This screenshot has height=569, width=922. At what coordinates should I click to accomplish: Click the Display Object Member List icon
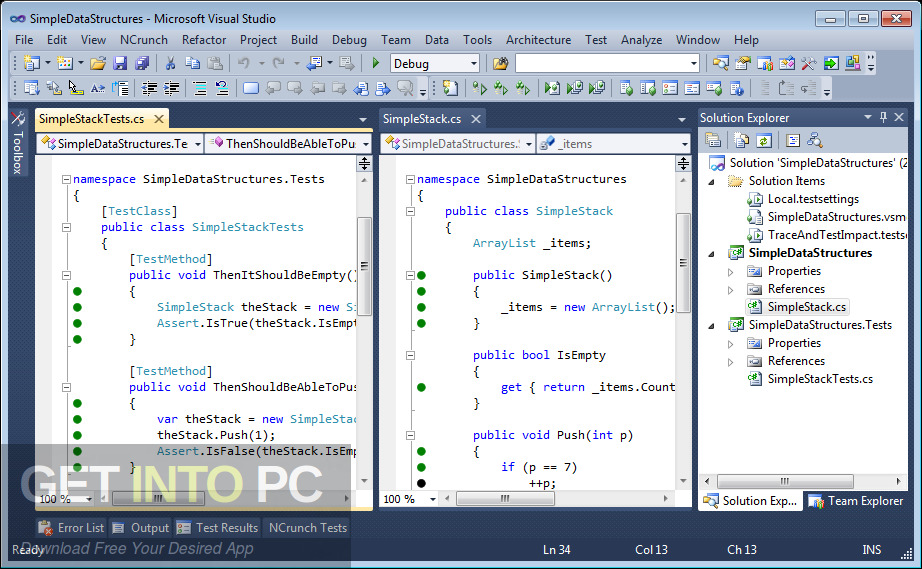(x=32, y=89)
